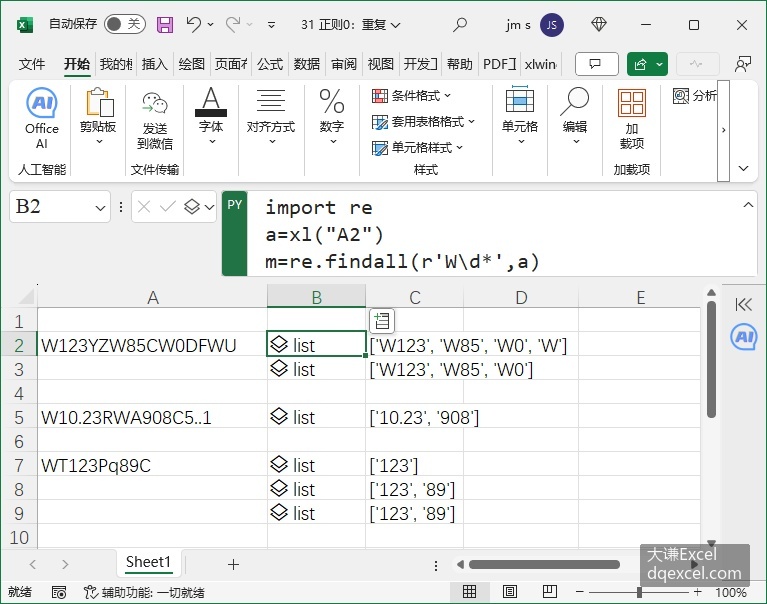
Task: Click the 分析 analyze data button
Action: pyautogui.click(x=695, y=96)
